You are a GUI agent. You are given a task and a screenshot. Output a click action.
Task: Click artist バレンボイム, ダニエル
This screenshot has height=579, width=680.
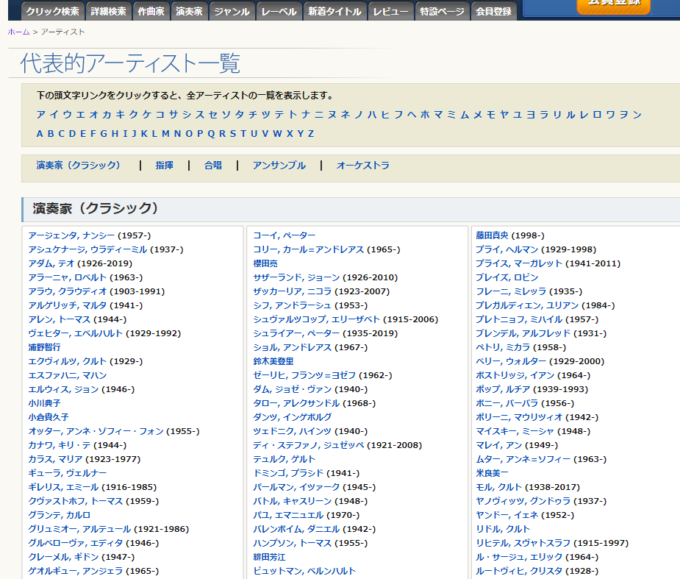click(299, 529)
